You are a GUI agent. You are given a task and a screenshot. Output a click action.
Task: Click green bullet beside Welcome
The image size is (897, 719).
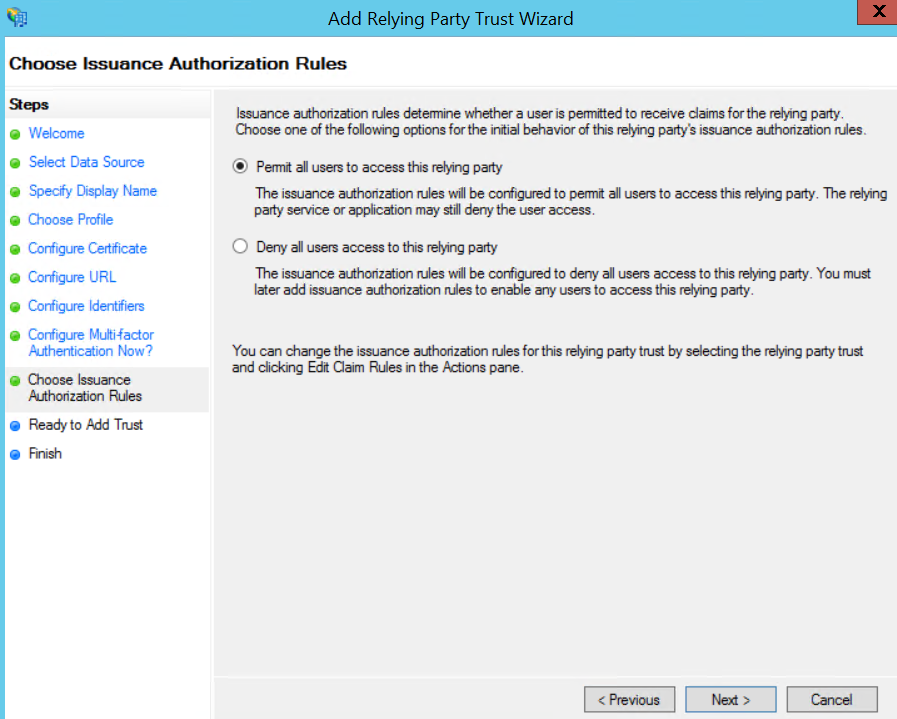click(x=15, y=134)
